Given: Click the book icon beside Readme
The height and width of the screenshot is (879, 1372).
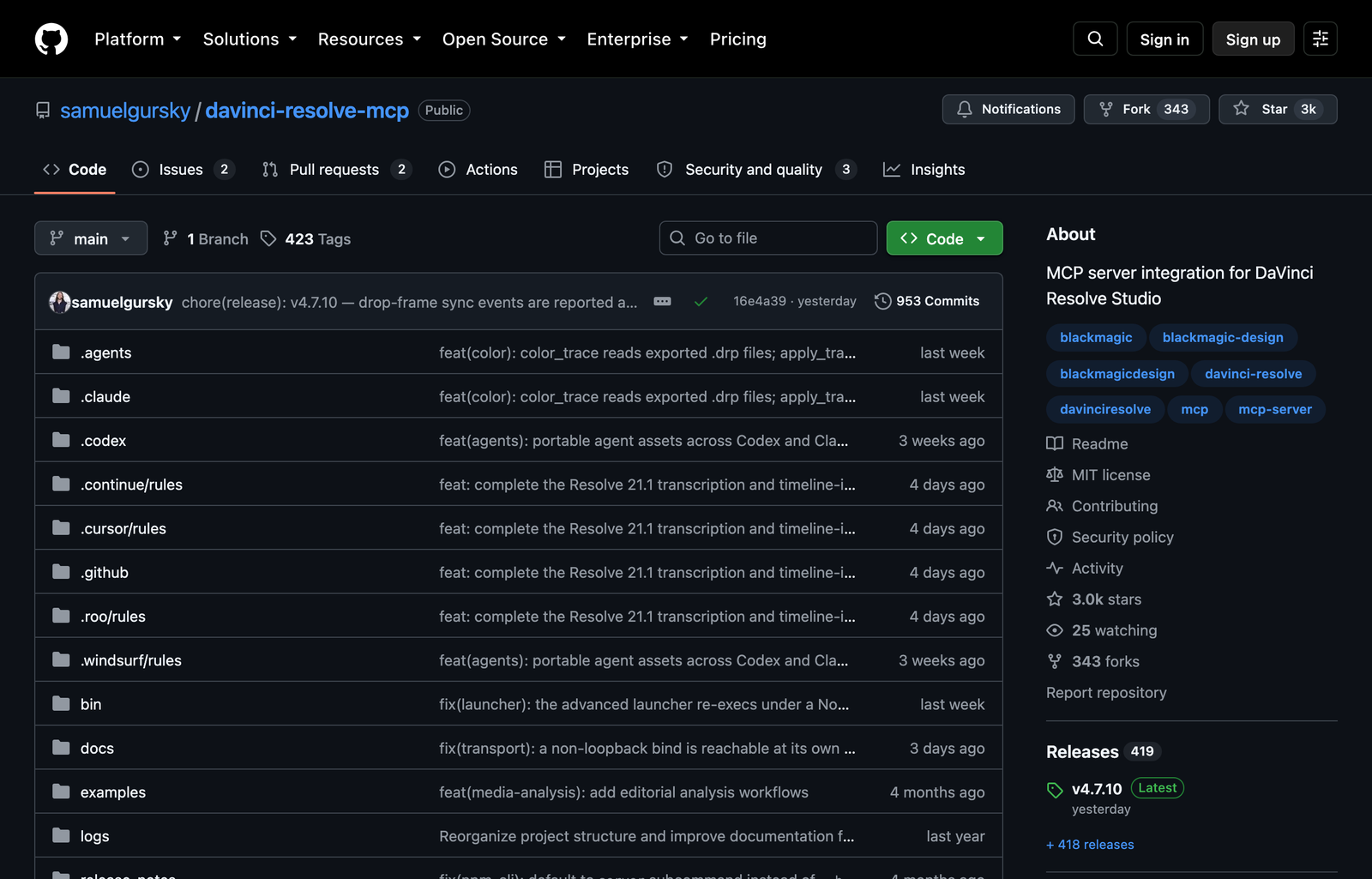Looking at the screenshot, I should tap(1055, 443).
